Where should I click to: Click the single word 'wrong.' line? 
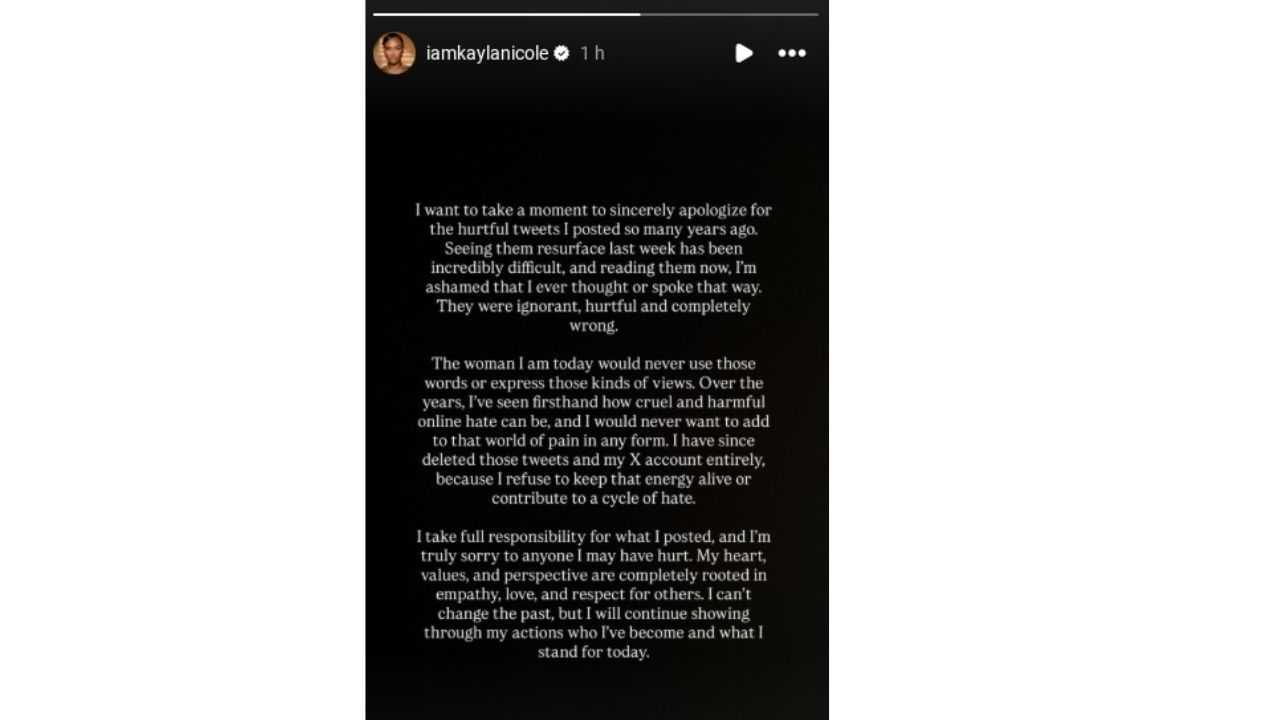(x=594, y=326)
